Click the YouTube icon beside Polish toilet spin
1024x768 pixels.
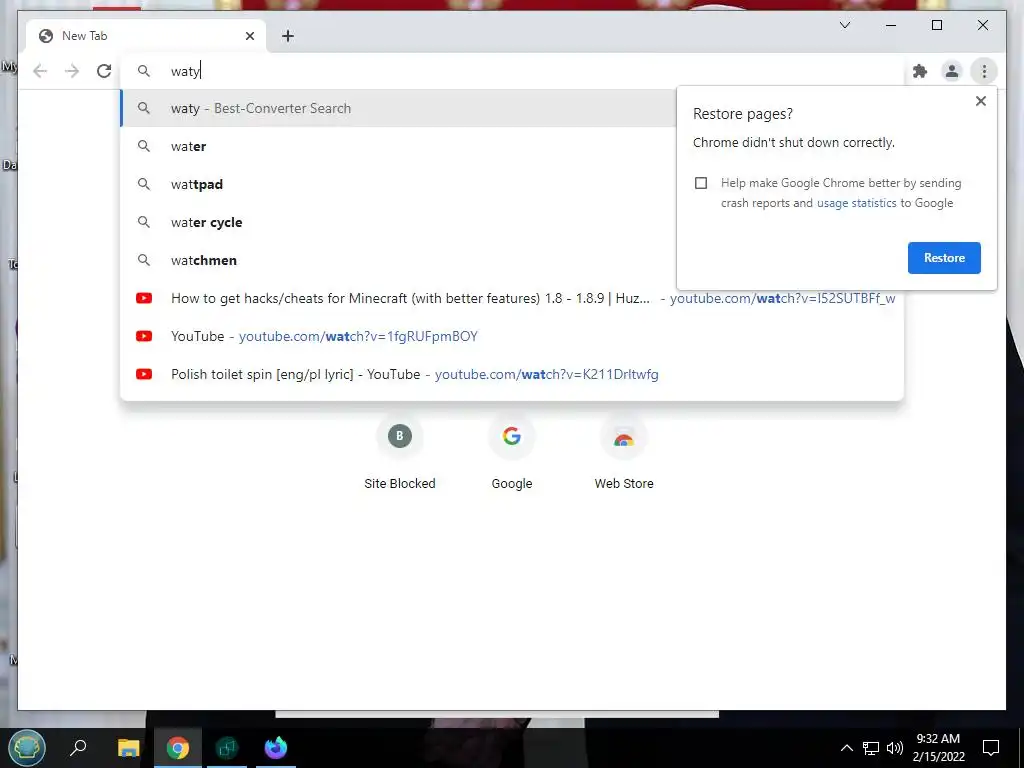[x=144, y=374]
